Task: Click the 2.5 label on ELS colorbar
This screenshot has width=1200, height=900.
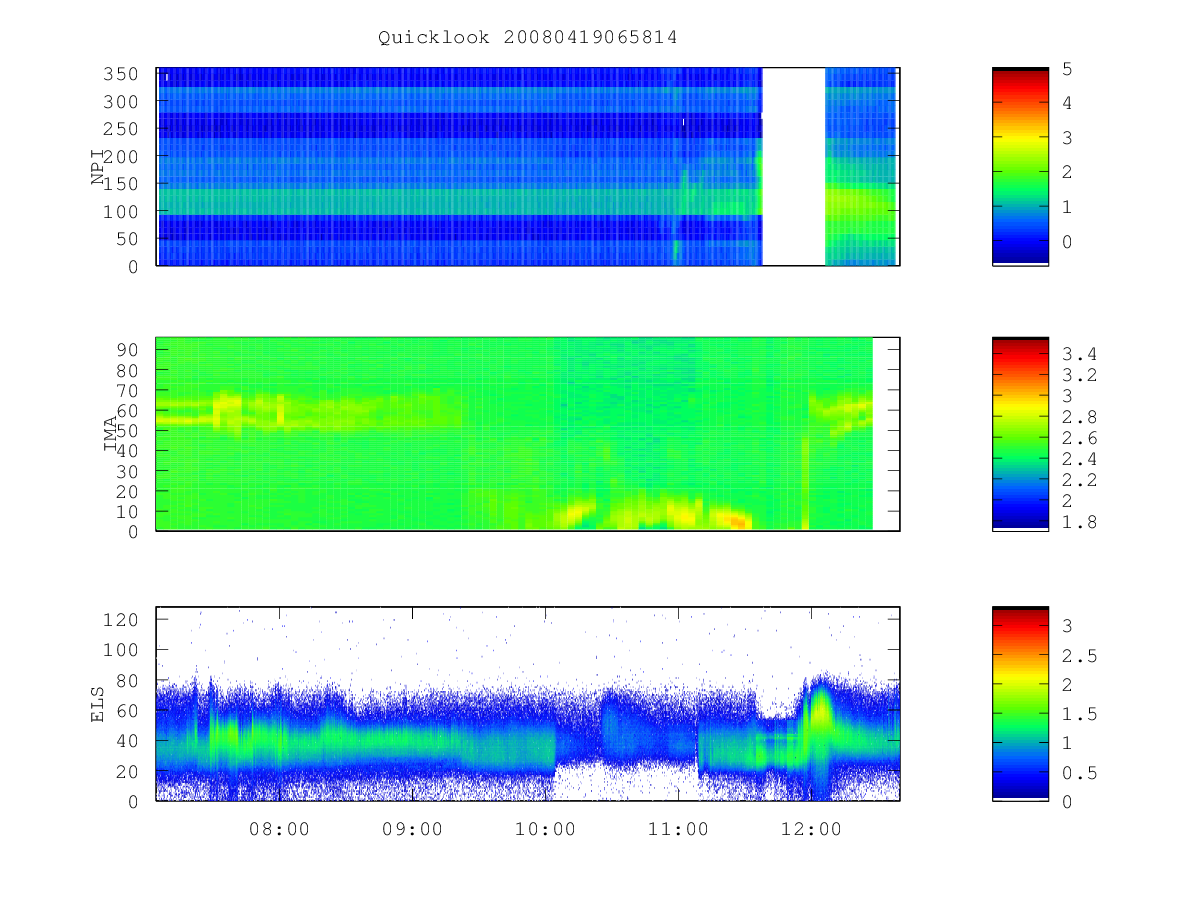Action: click(1079, 656)
